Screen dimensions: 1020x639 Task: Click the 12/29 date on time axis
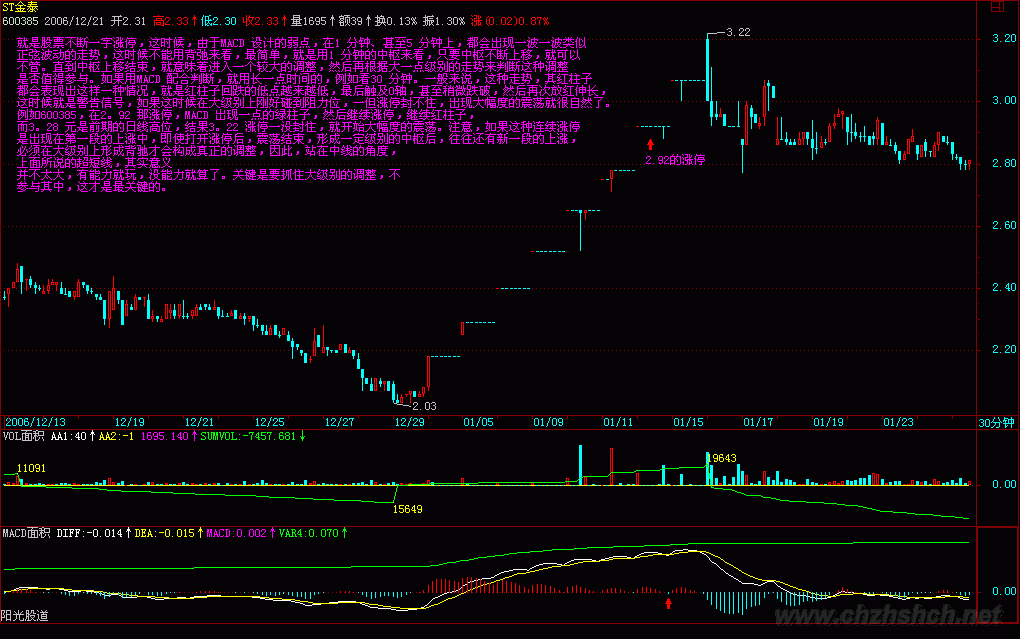point(409,423)
